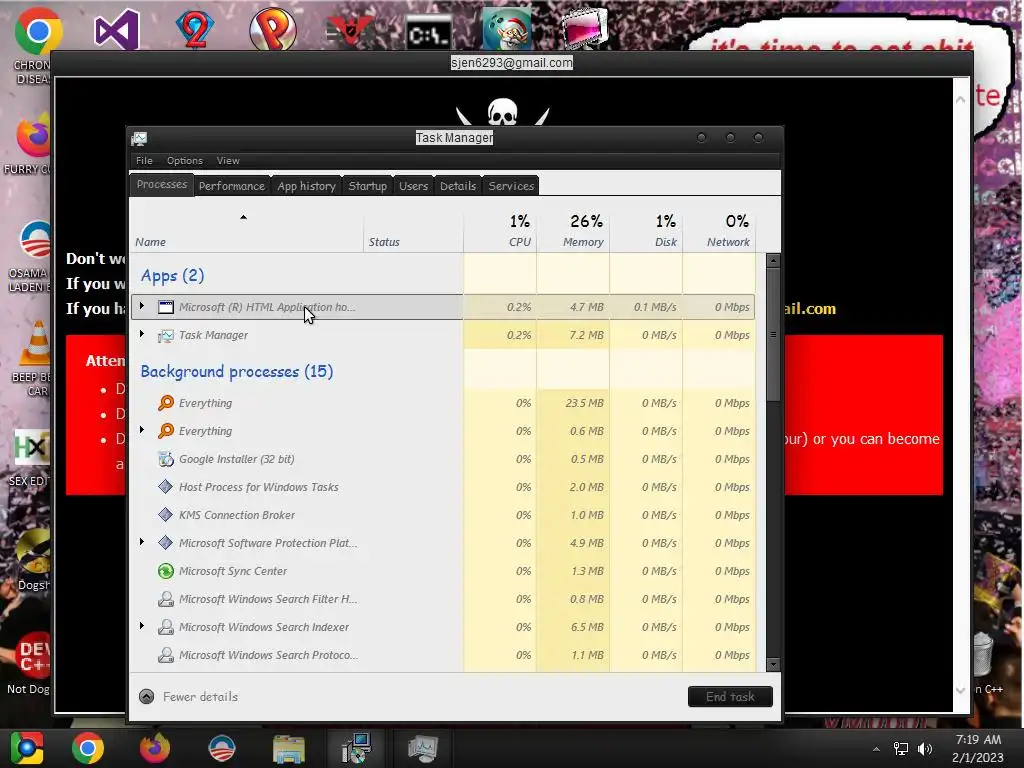
Task: Open the command prompt desktop icon
Action: point(428,33)
